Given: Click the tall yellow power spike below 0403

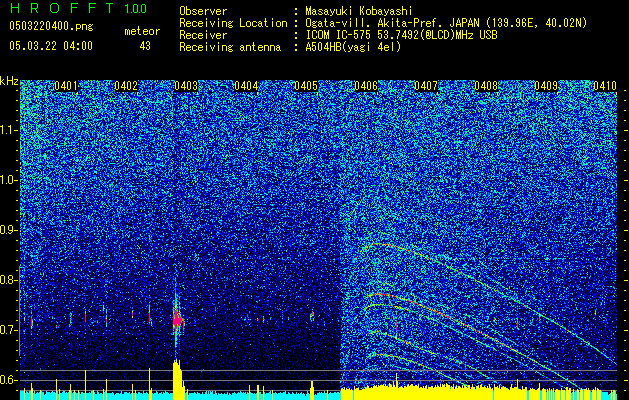Looking at the screenshot, I should [x=177, y=380].
